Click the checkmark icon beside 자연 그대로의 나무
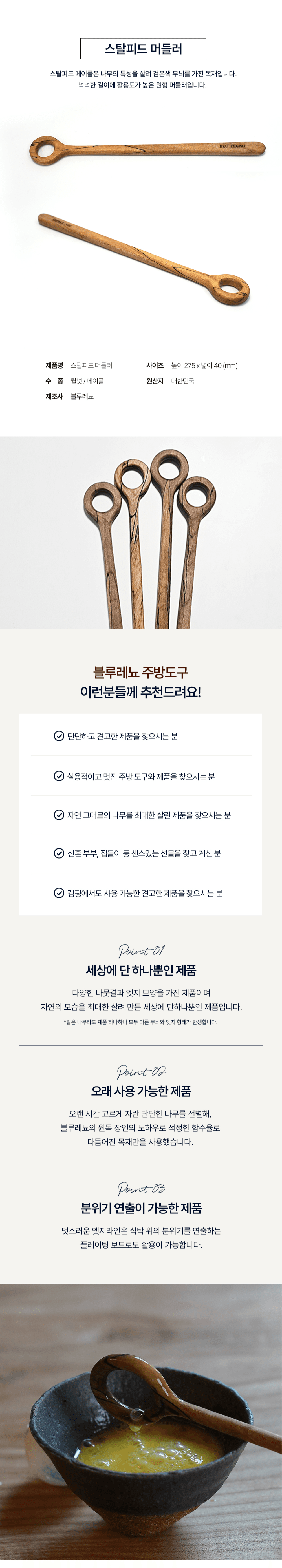The image size is (282, 1568). [x=59, y=815]
